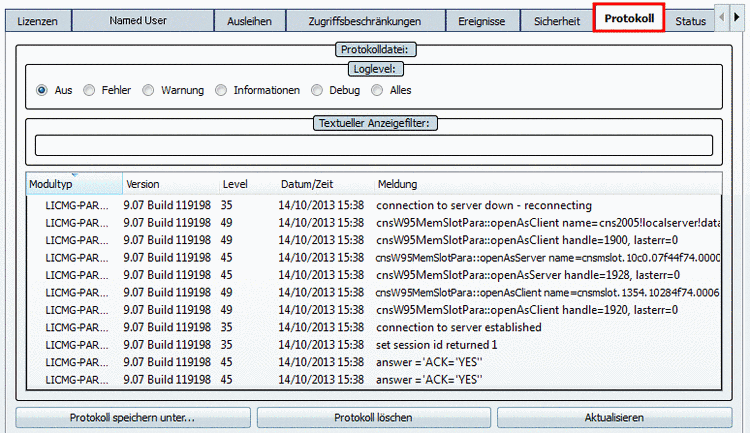Open the Status tab
This screenshot has width=750, height=433.
(690, 21)
